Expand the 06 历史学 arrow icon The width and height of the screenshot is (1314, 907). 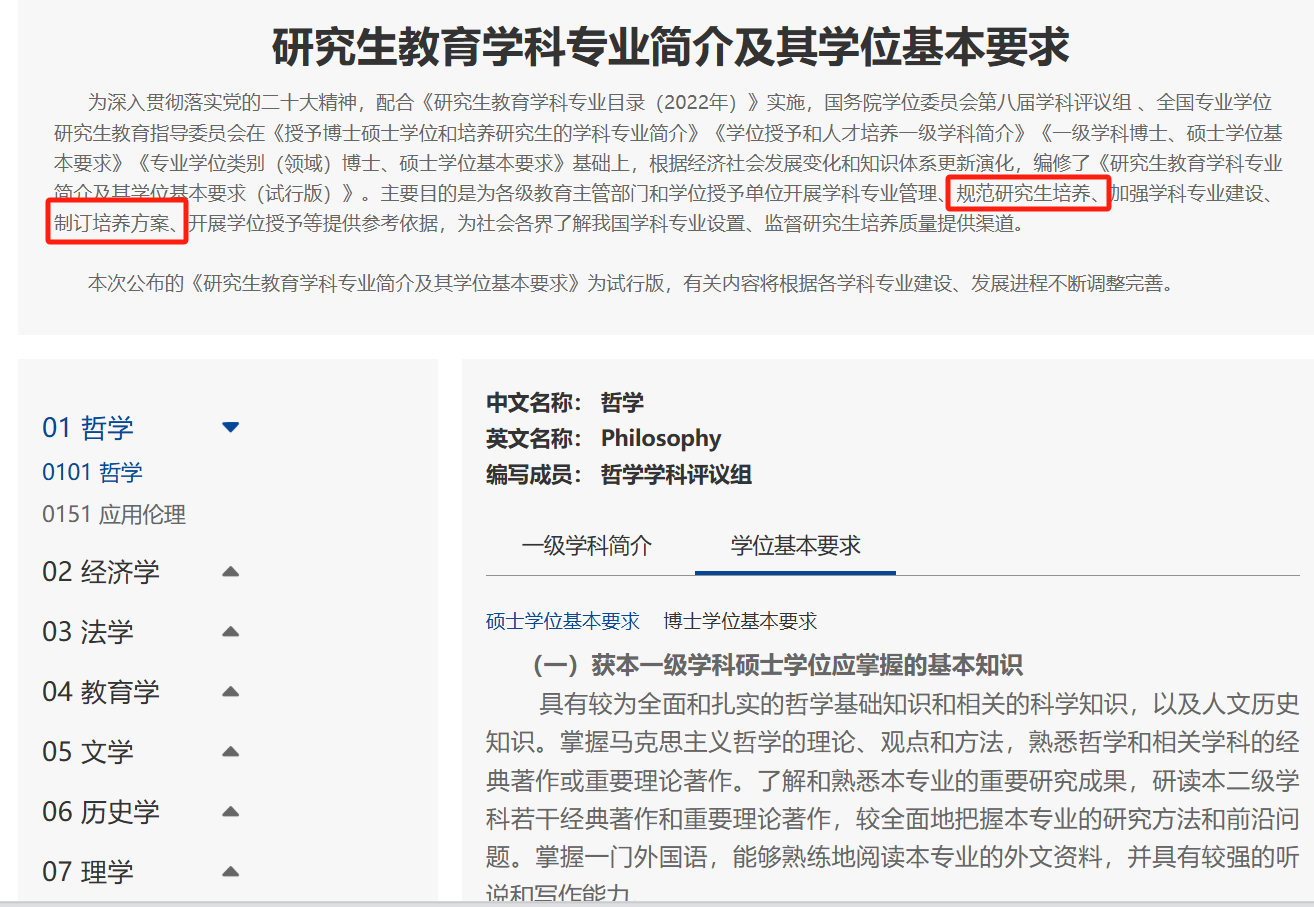point(231,812)
